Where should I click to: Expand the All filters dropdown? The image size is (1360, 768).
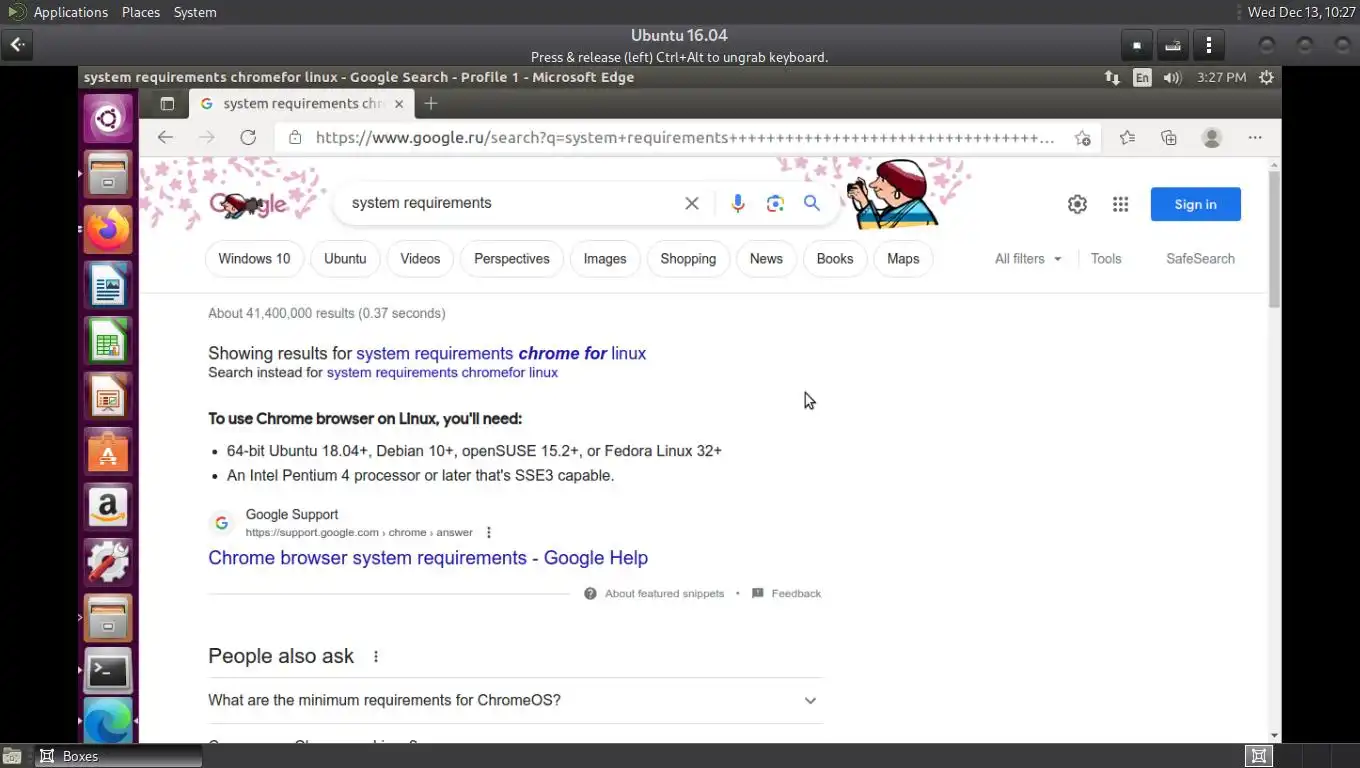pos(1028,259)
